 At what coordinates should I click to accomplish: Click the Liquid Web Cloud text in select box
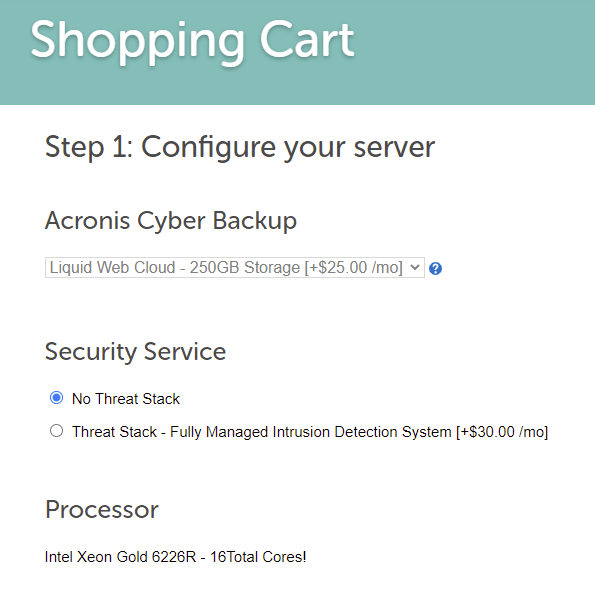[112, 268]
